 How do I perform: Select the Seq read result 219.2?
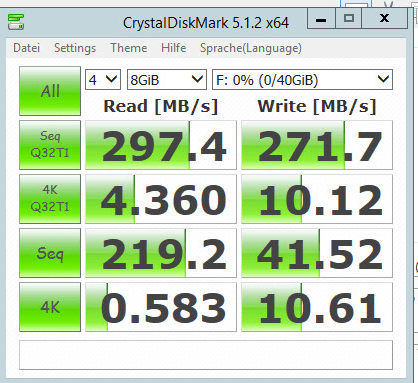point(161,253)
